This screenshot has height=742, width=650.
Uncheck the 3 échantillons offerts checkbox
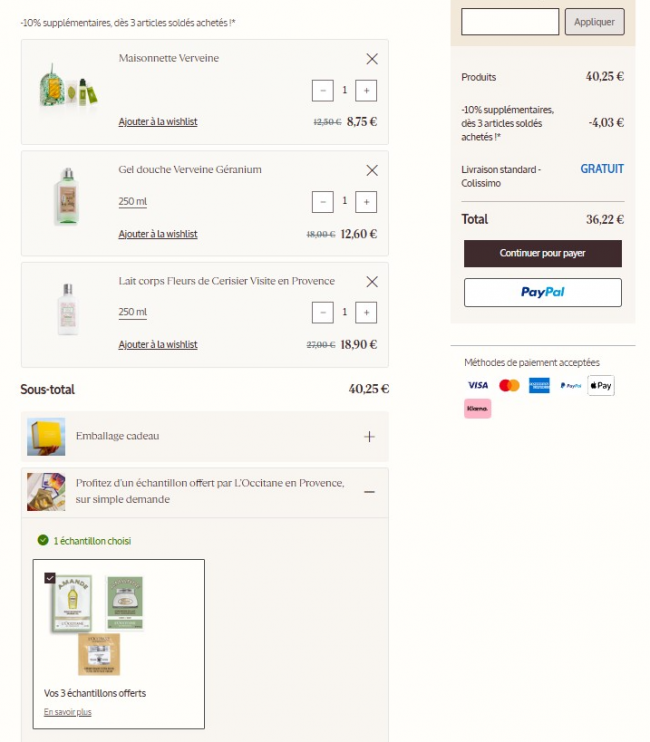click(x=50, y=577)
